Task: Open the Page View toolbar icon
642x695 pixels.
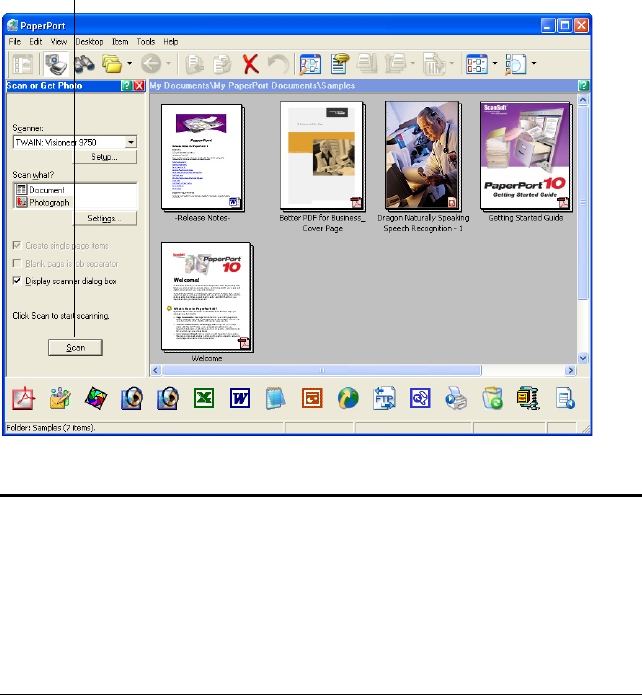Action: tap(310, 64)
